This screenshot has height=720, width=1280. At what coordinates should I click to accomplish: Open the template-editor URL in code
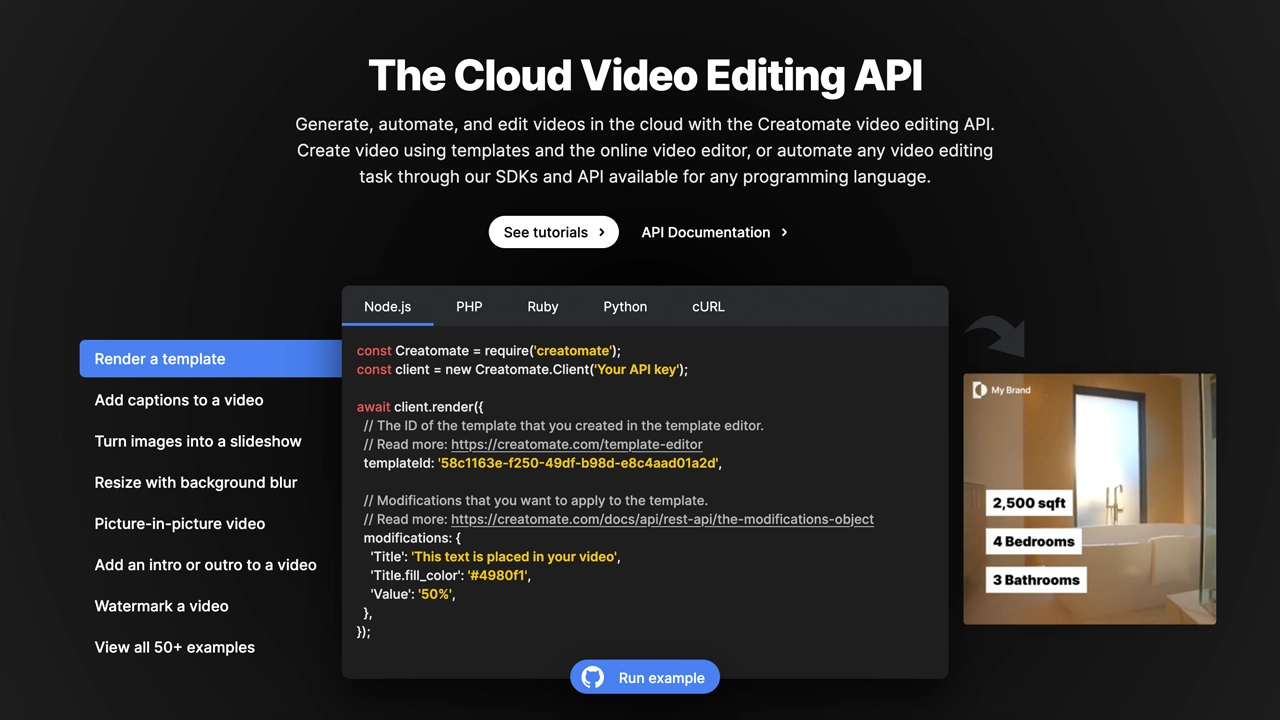577,444
